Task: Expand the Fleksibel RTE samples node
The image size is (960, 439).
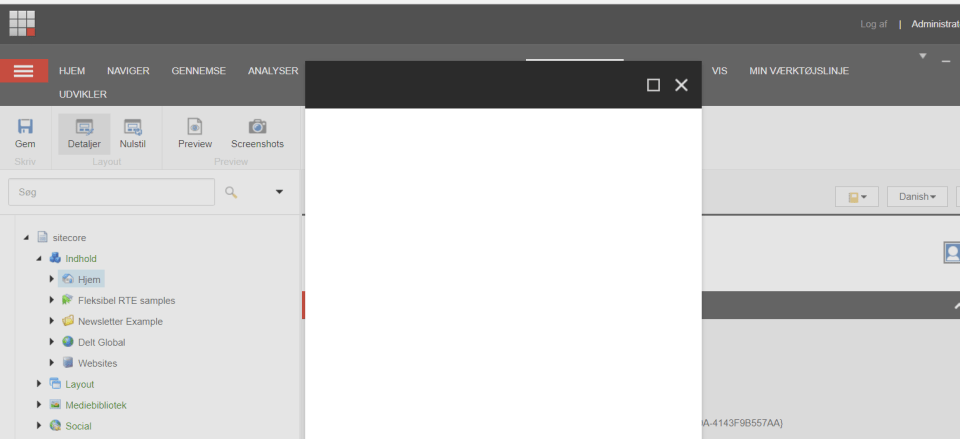Action: click(52, 300)
